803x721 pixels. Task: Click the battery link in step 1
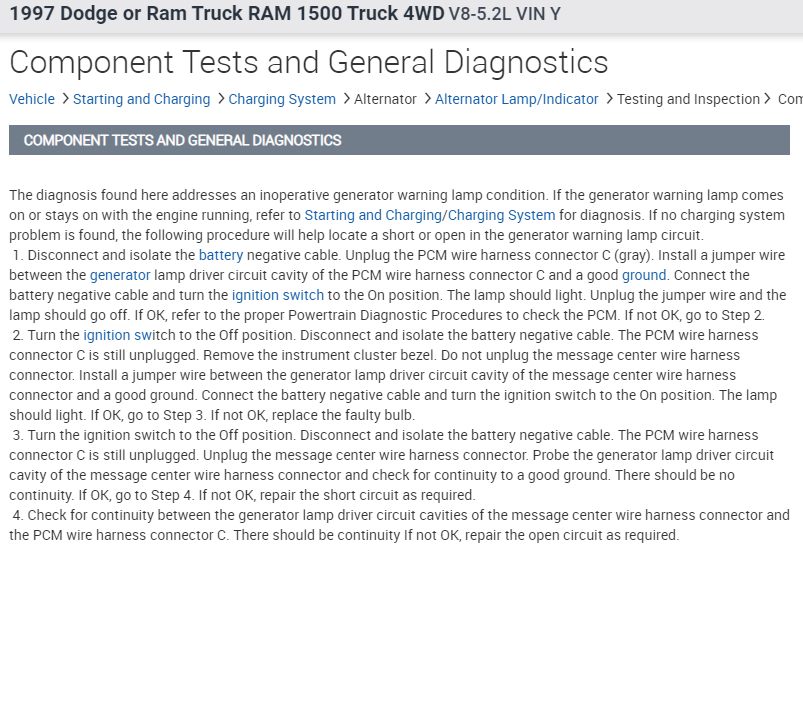pos(221,255)
